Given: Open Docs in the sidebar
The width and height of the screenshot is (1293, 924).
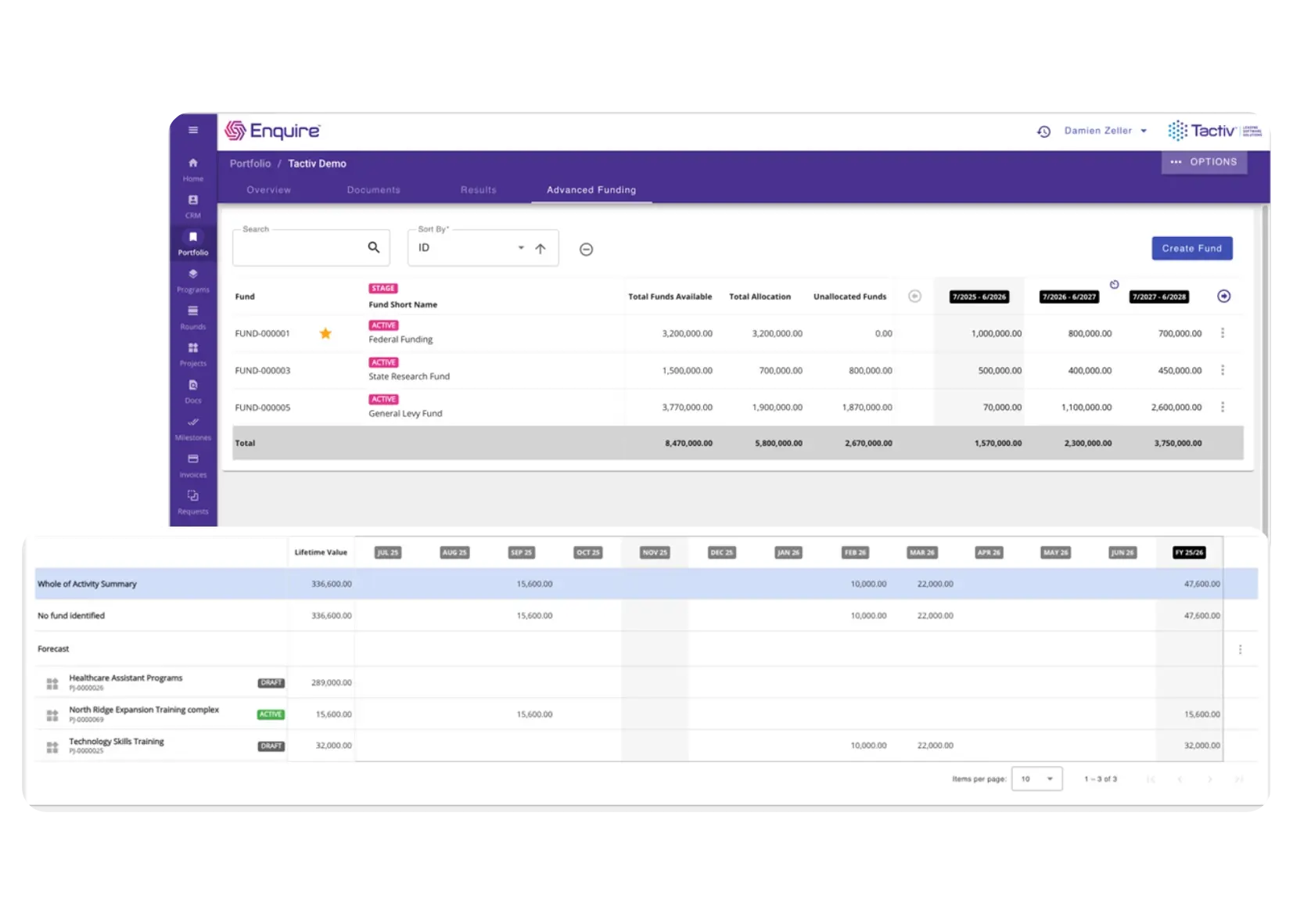Looking at the screenshot, I should [193, 391].
